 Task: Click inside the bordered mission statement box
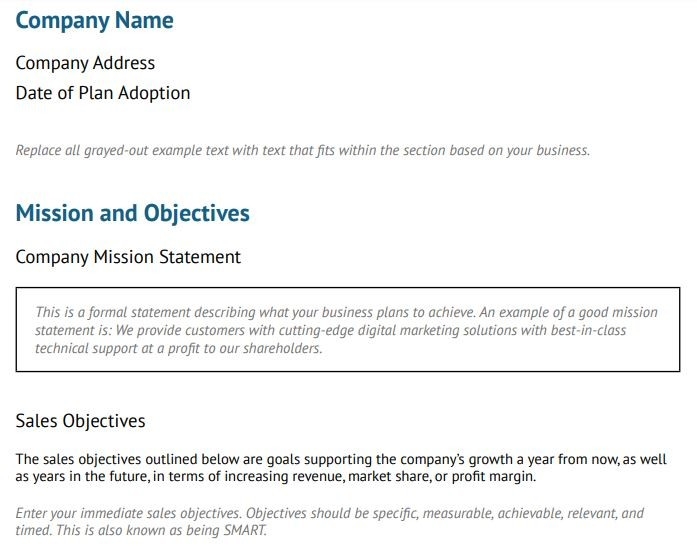click(x=347, y=330)
